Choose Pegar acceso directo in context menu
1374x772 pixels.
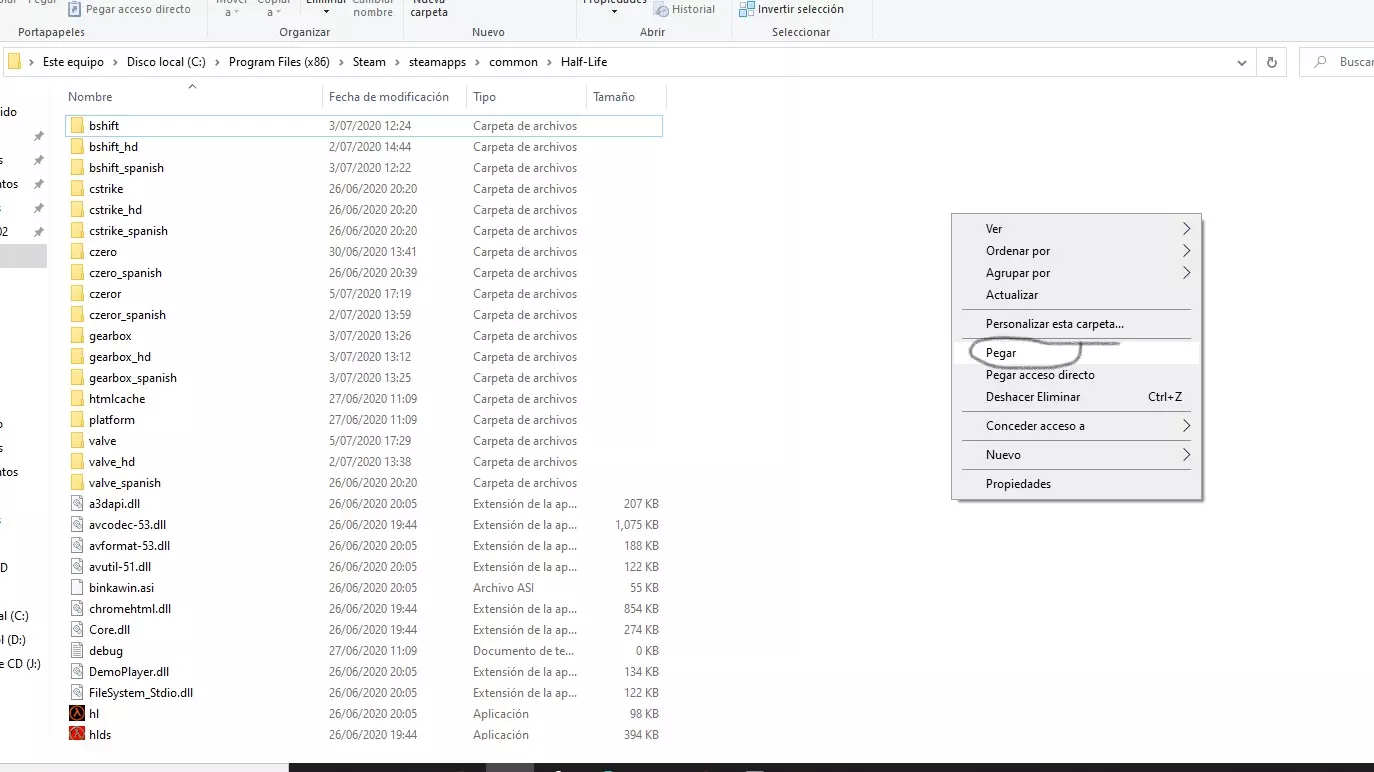(x=1077, y=375)
